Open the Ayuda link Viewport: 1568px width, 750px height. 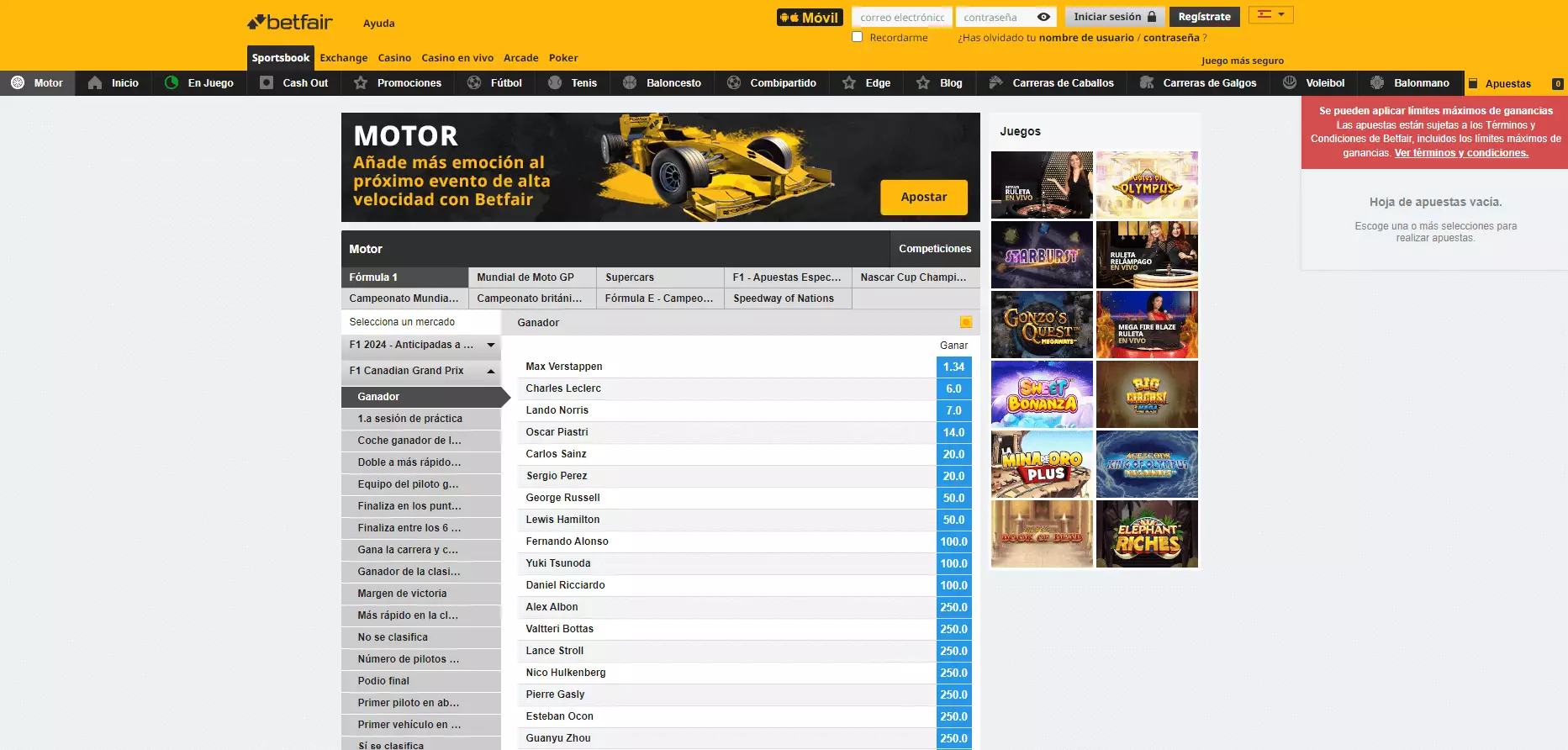[x=379, y=24]
